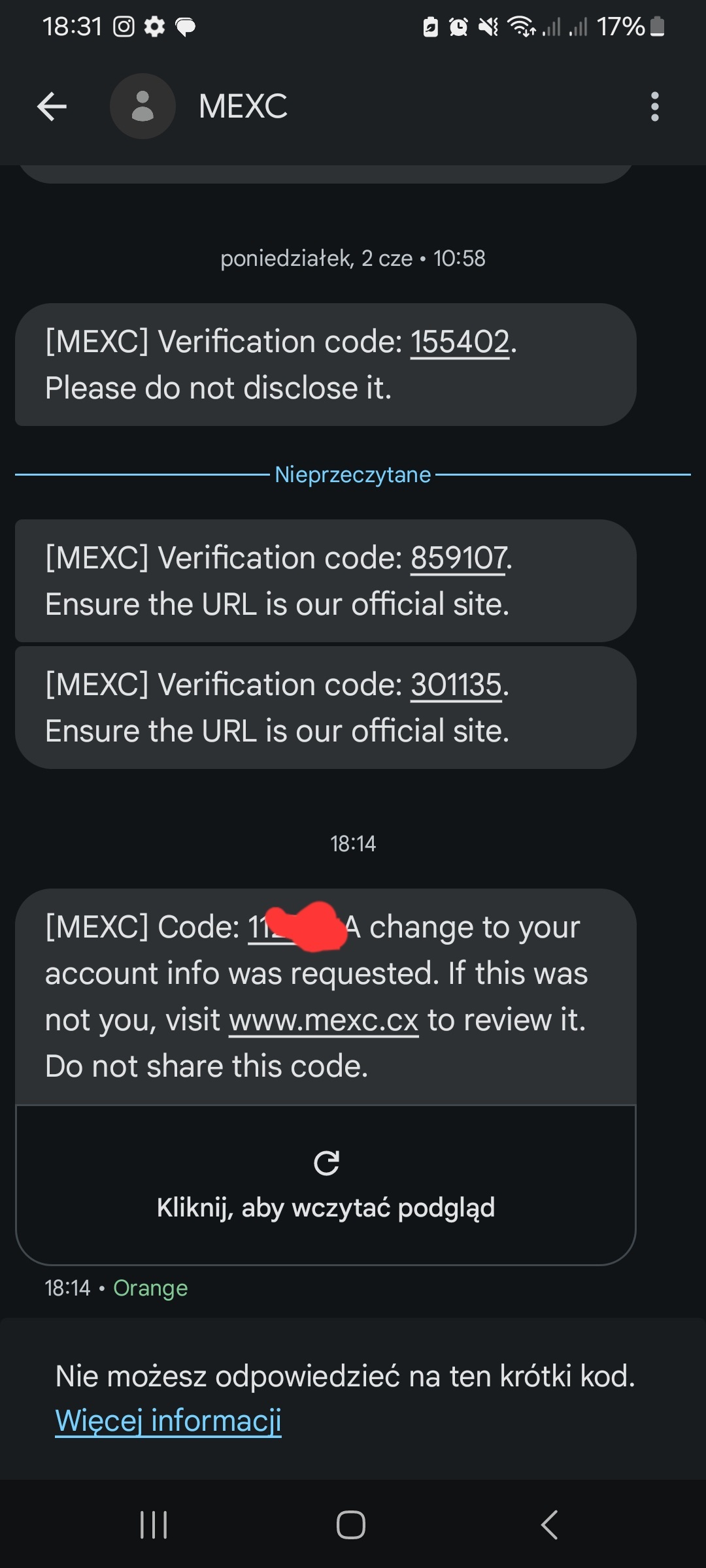This screenshot has height=1568, width=706.
Task: Tap the reload preview icon
Action: [326, 1163]
